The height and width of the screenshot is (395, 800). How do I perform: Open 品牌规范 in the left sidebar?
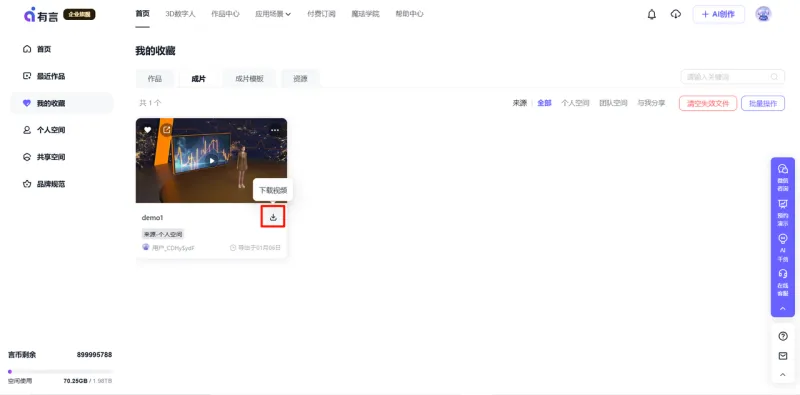tap(61, 184)
